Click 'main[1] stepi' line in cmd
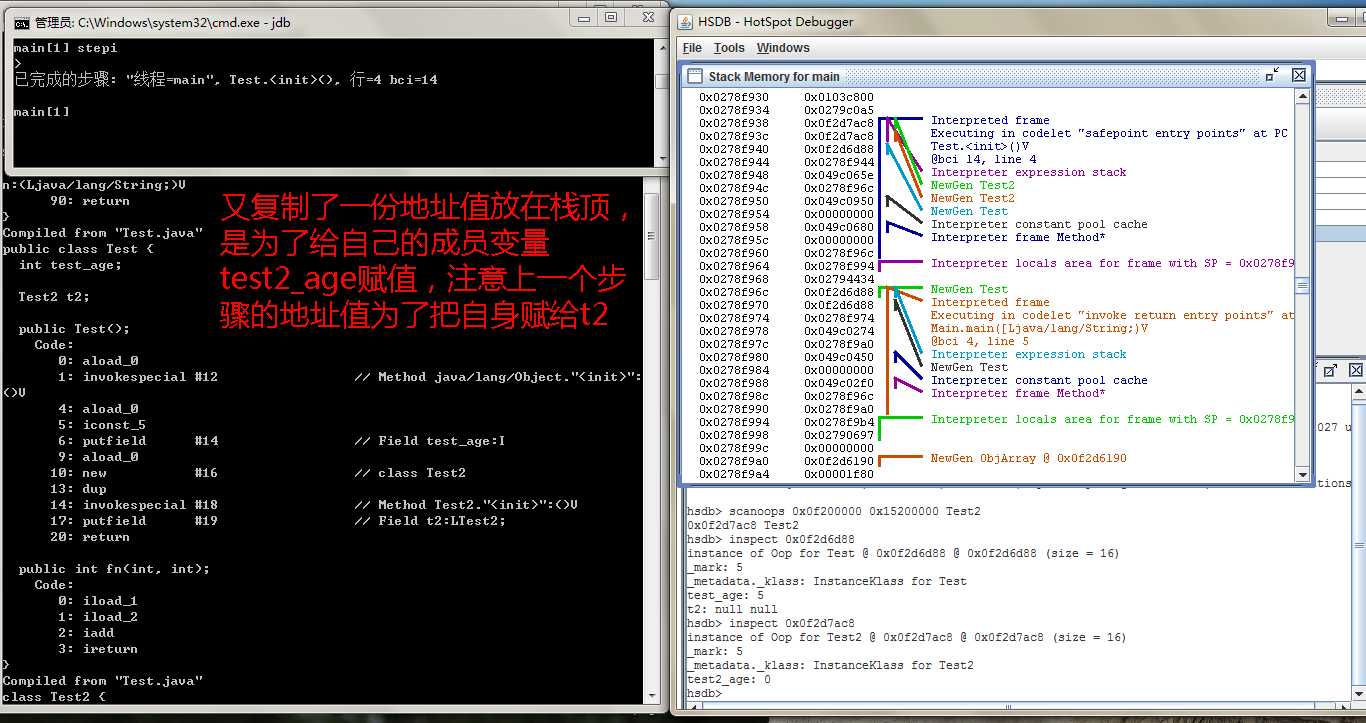 65,47
